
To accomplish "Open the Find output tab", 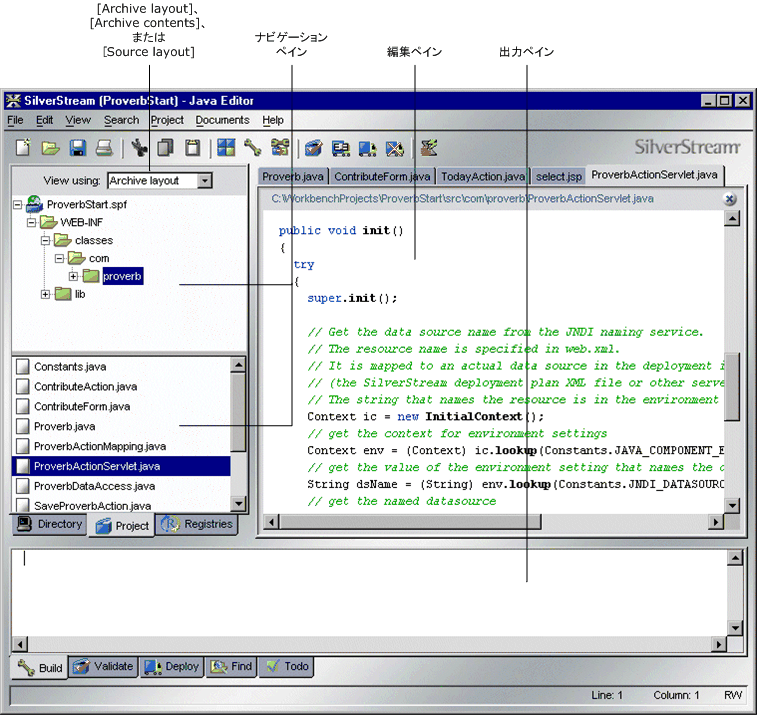I will click(232, 667).
